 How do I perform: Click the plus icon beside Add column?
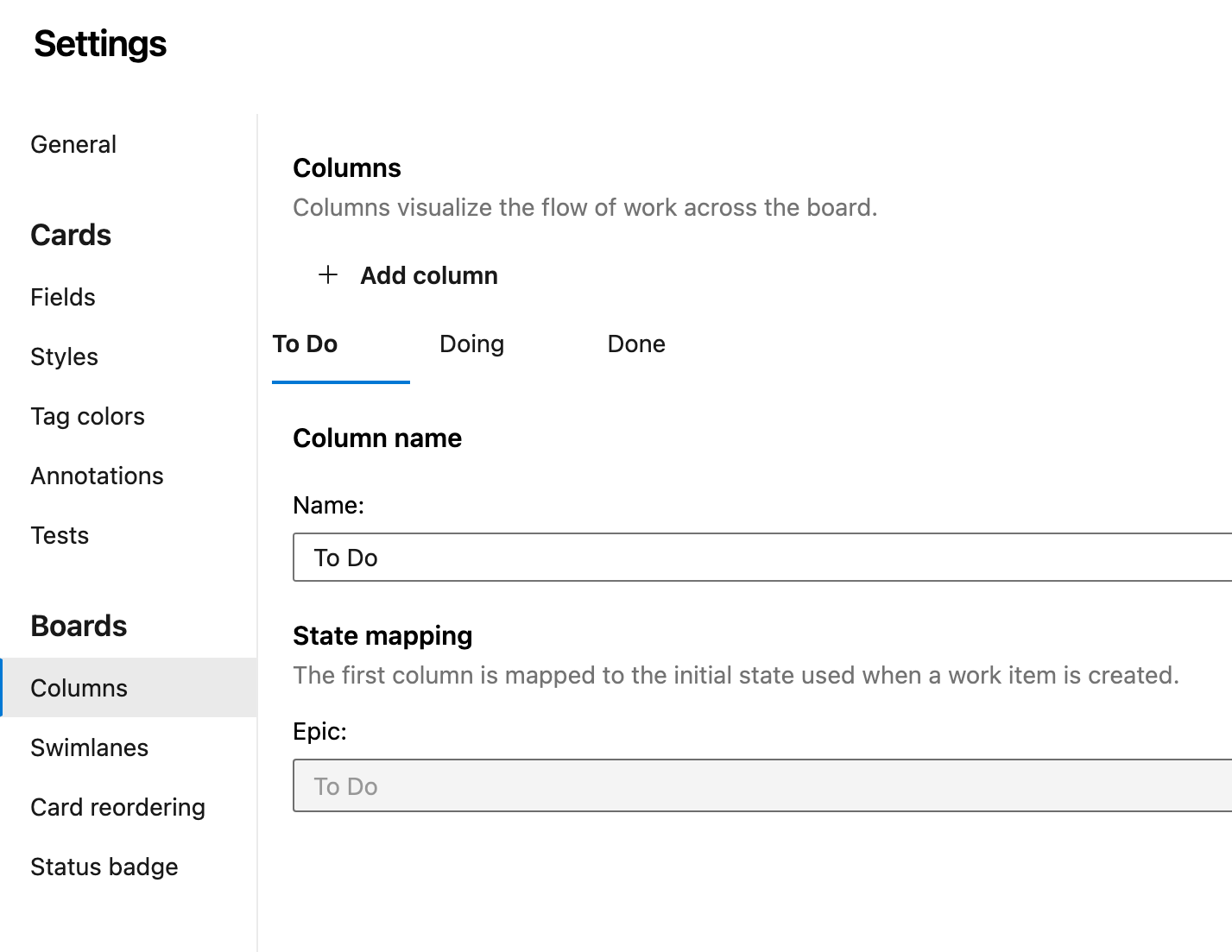328,275
